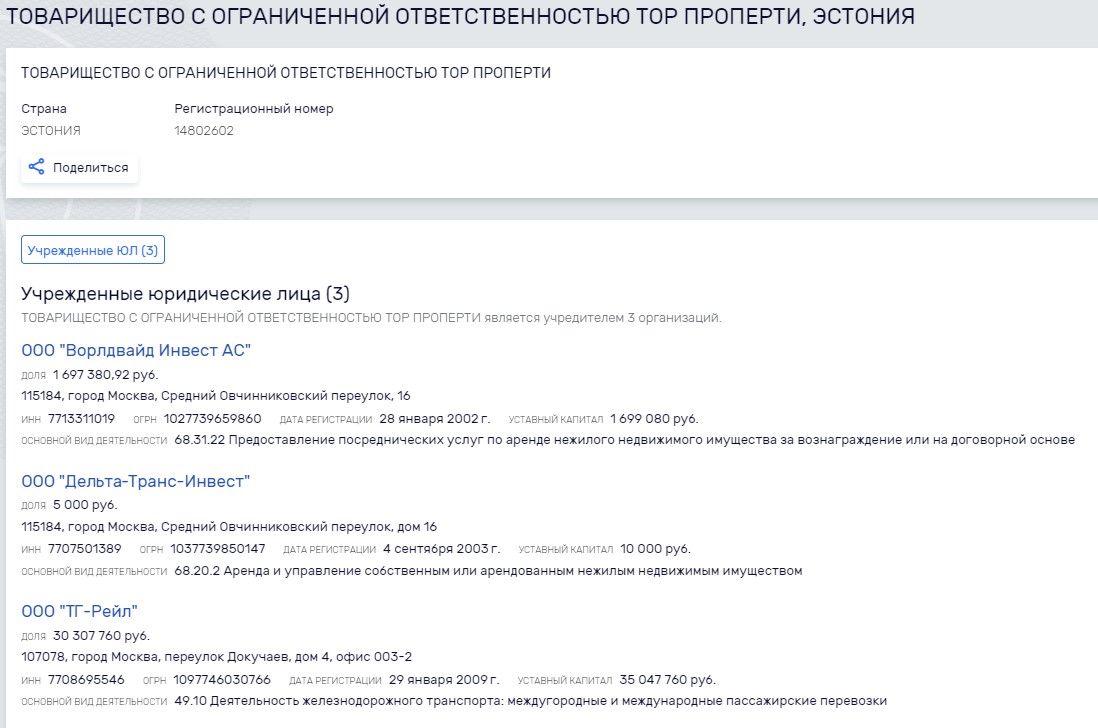Click address Средний Овчинниковский переулок, 16 of Ворлдвайд
This screenshot has height=728, width=1098.
click(216, 396)
